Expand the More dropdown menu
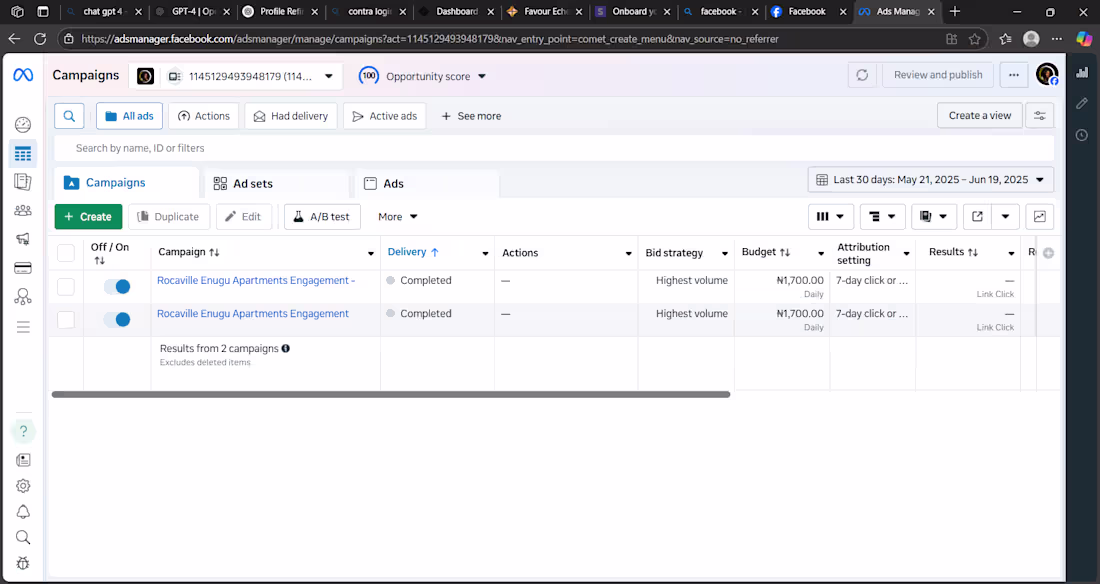This screenshot has height=584, width=1100. [398, 217]
